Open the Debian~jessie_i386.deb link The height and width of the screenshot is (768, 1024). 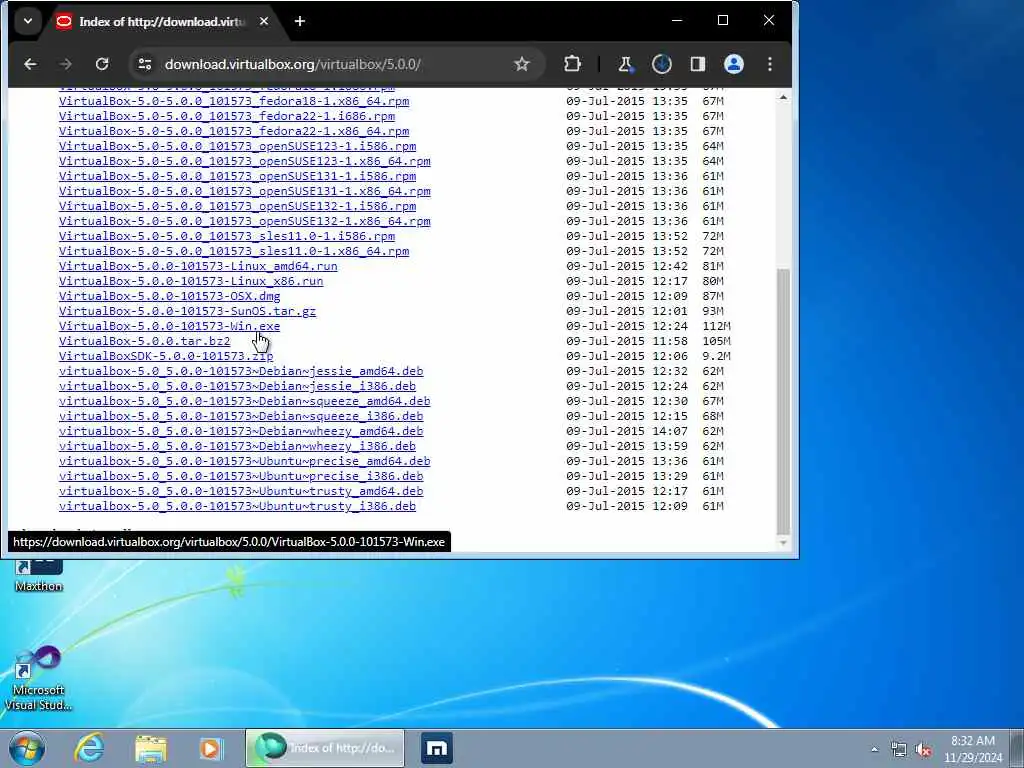pyautogui.click(x=237, y=386)
